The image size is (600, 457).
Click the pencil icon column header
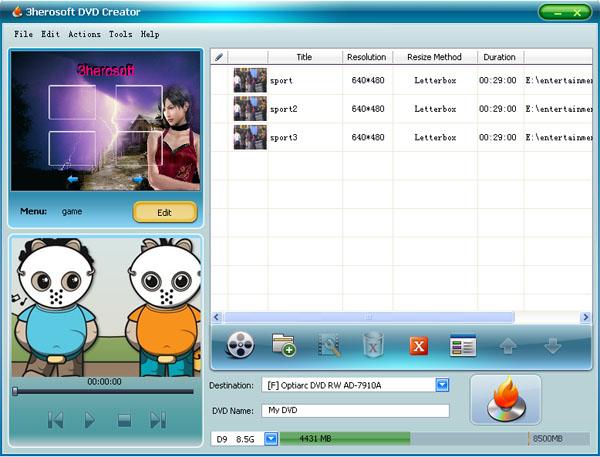(x=219, y=57)
